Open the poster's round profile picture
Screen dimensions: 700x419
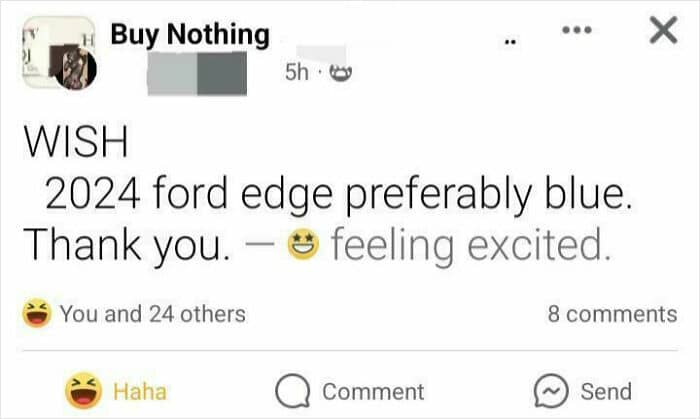tap(75, 69)
